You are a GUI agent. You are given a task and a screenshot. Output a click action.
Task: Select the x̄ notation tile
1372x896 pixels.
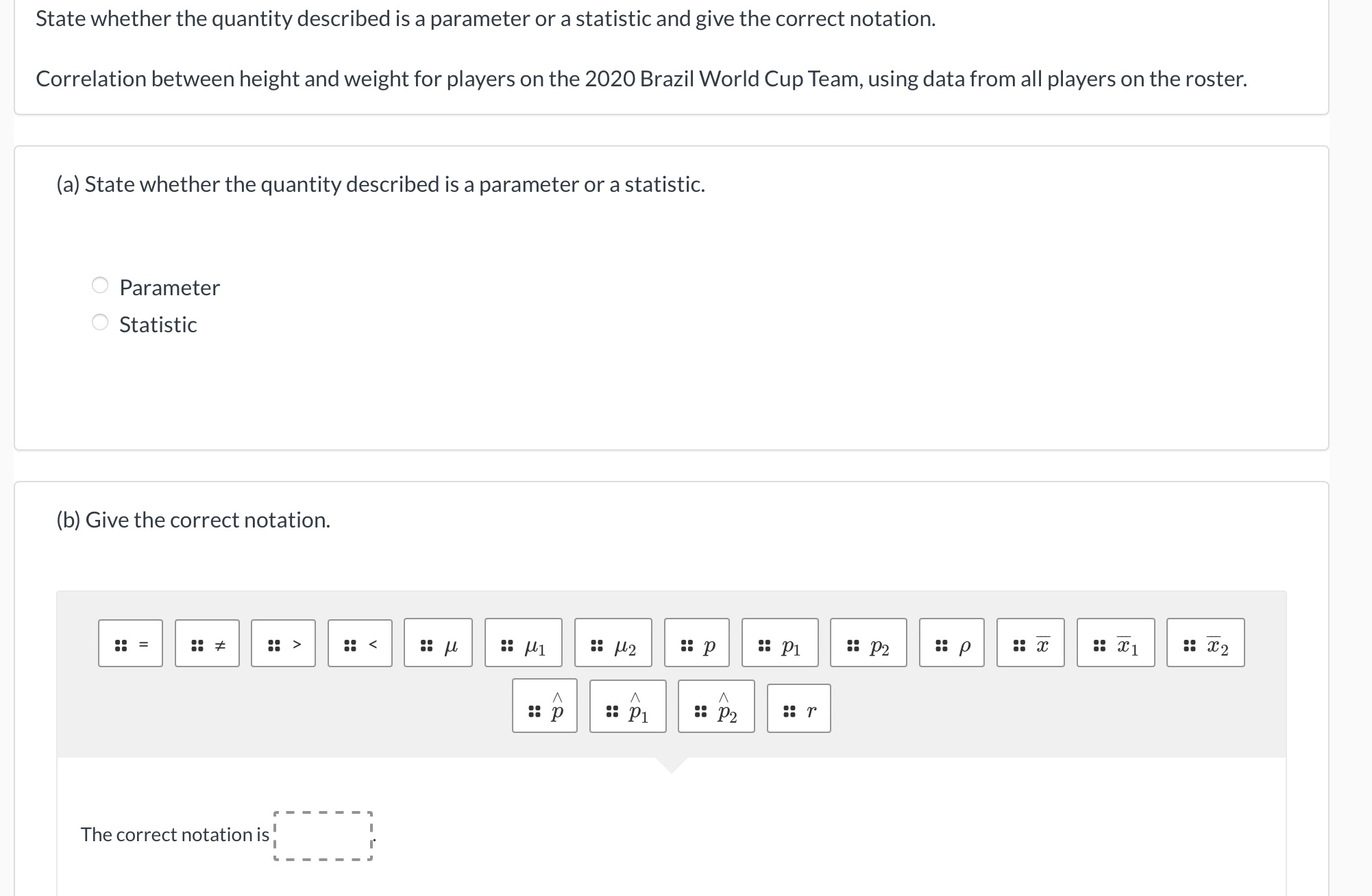1031,644
